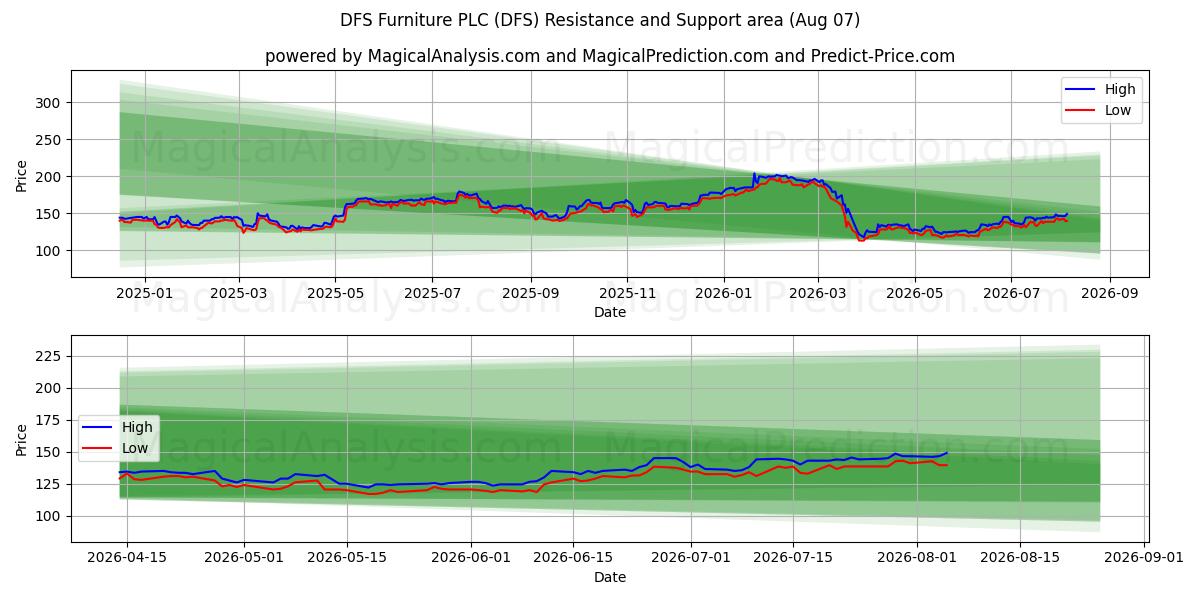1200x600 pixels.
Task: Click the '2026-04-15' tick label
Action: (x=125, y=558)
